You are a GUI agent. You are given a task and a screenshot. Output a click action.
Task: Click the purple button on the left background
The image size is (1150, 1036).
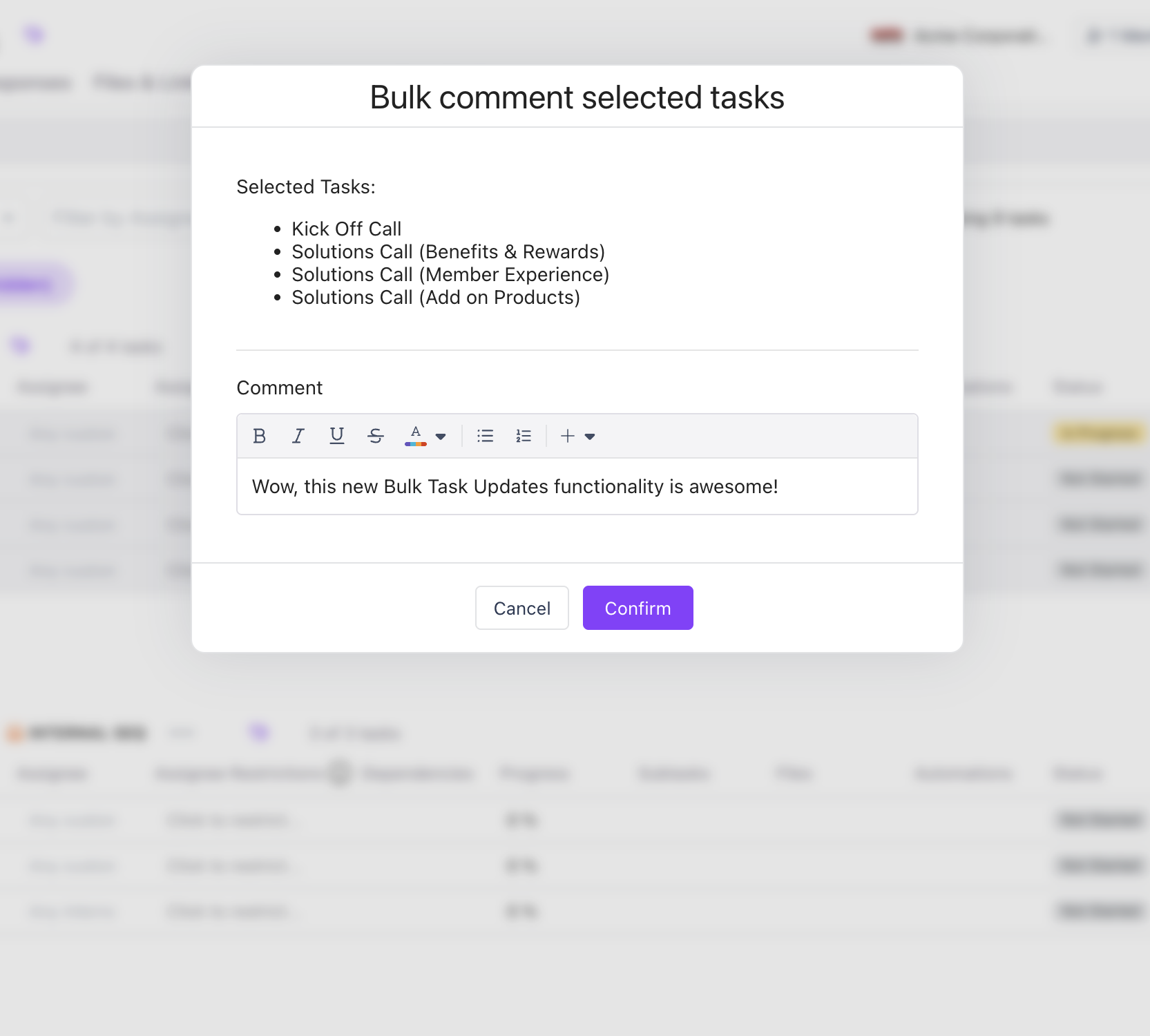(28, 283)
